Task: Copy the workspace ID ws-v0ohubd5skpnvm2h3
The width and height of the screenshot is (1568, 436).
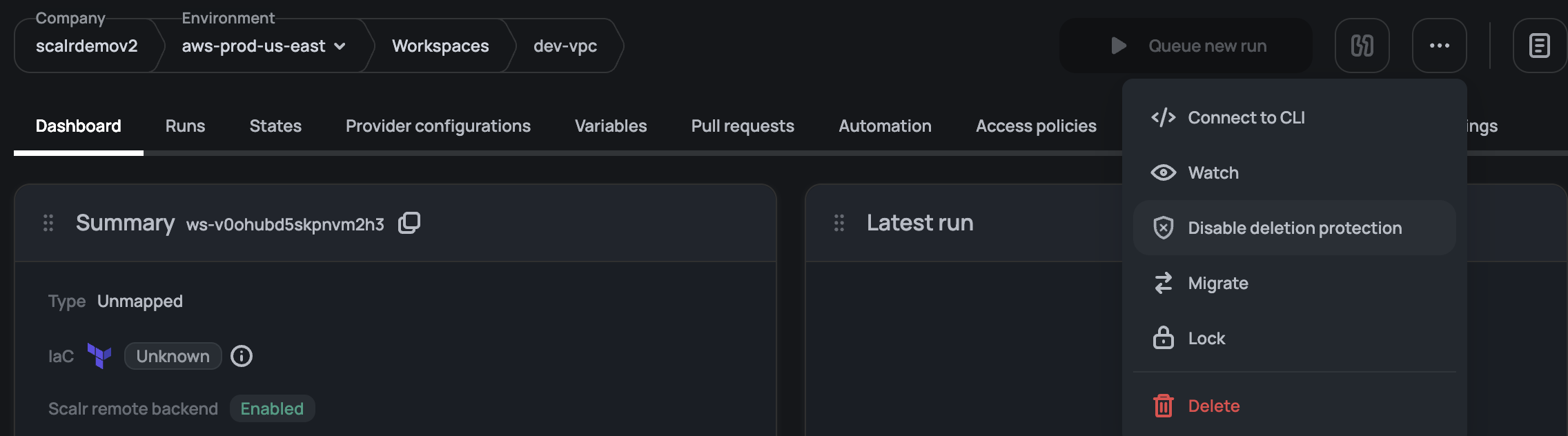Action: [409, 223]
